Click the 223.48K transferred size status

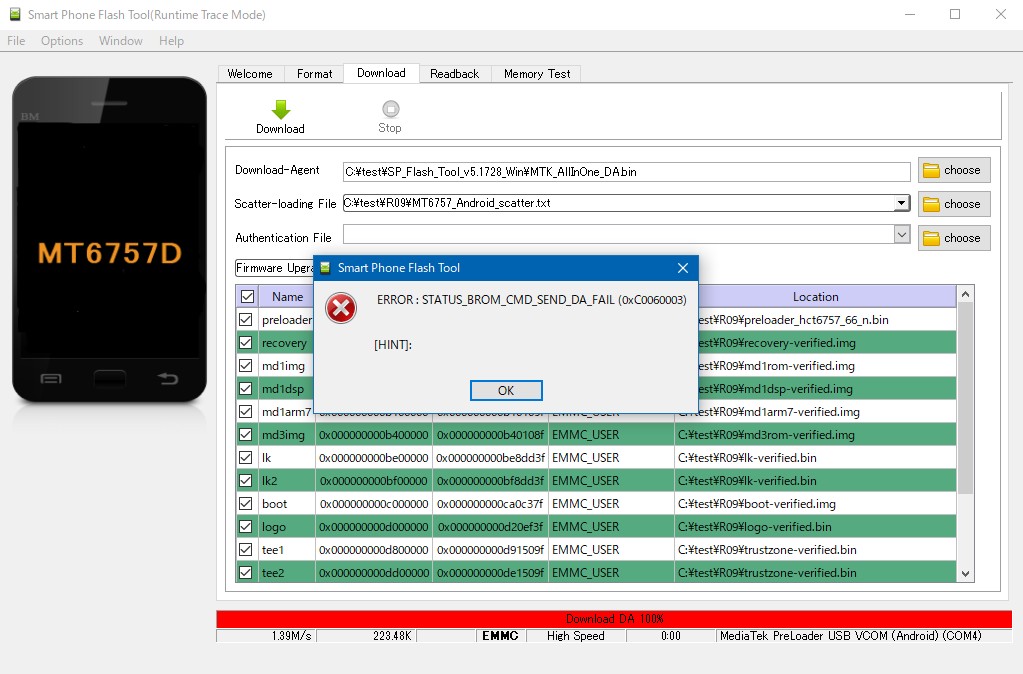(366, 636)
